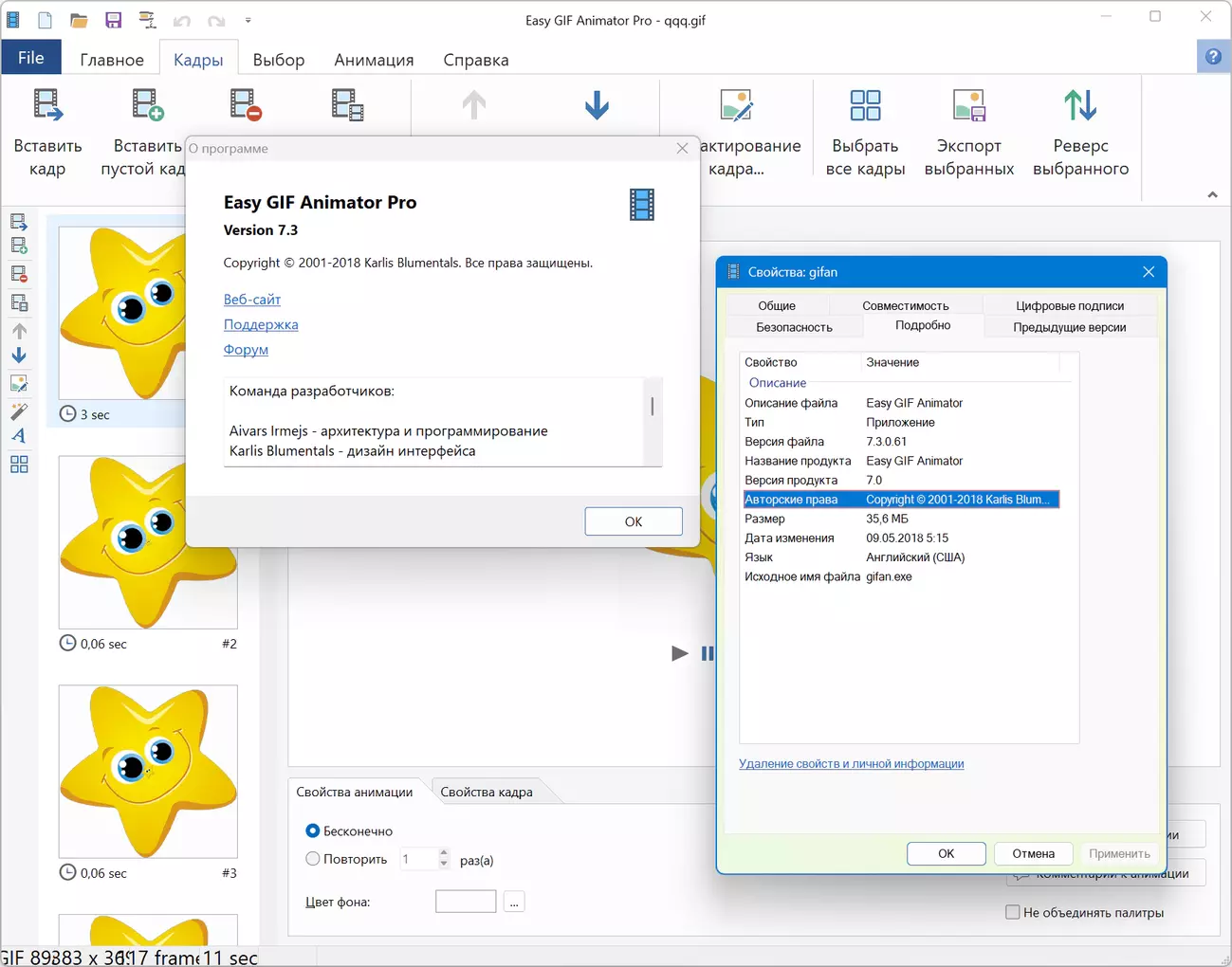Open a file using the folder icon
This screenshot has height=967, width=1232.
click(79, 20)
